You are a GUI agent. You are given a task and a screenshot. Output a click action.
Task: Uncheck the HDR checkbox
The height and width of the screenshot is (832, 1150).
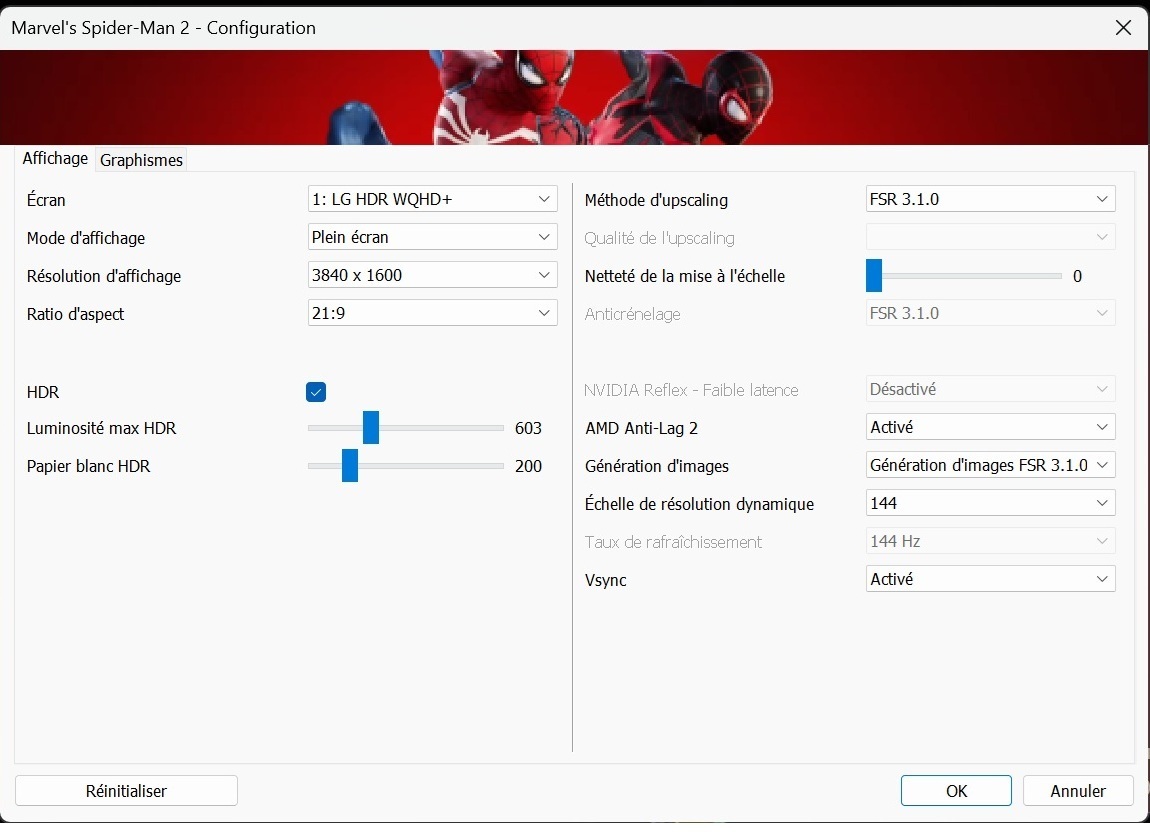pyautogui.click(x=316, y=392)
